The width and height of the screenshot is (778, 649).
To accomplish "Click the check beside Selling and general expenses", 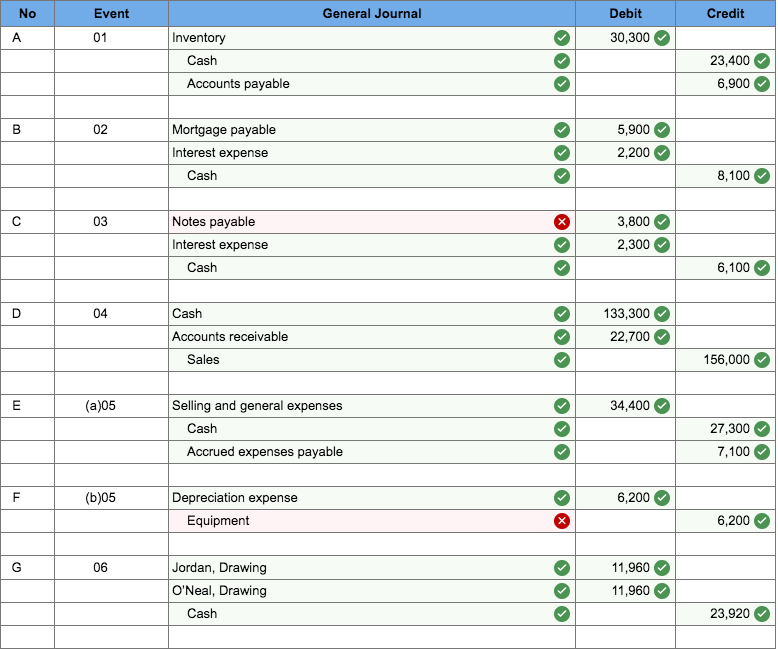I will 562,406.
